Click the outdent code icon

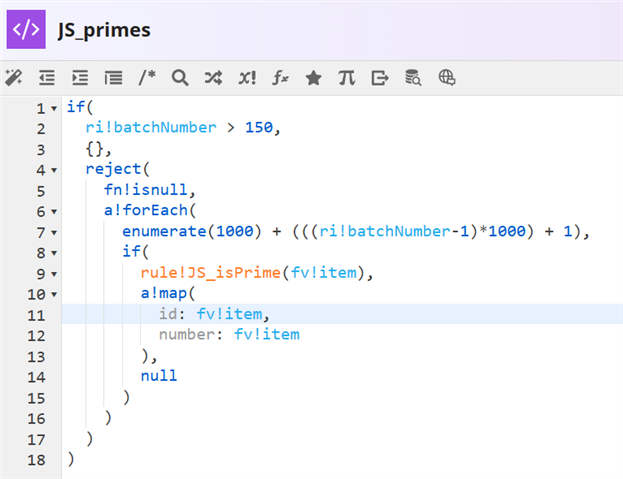click(x=47, y=77)
